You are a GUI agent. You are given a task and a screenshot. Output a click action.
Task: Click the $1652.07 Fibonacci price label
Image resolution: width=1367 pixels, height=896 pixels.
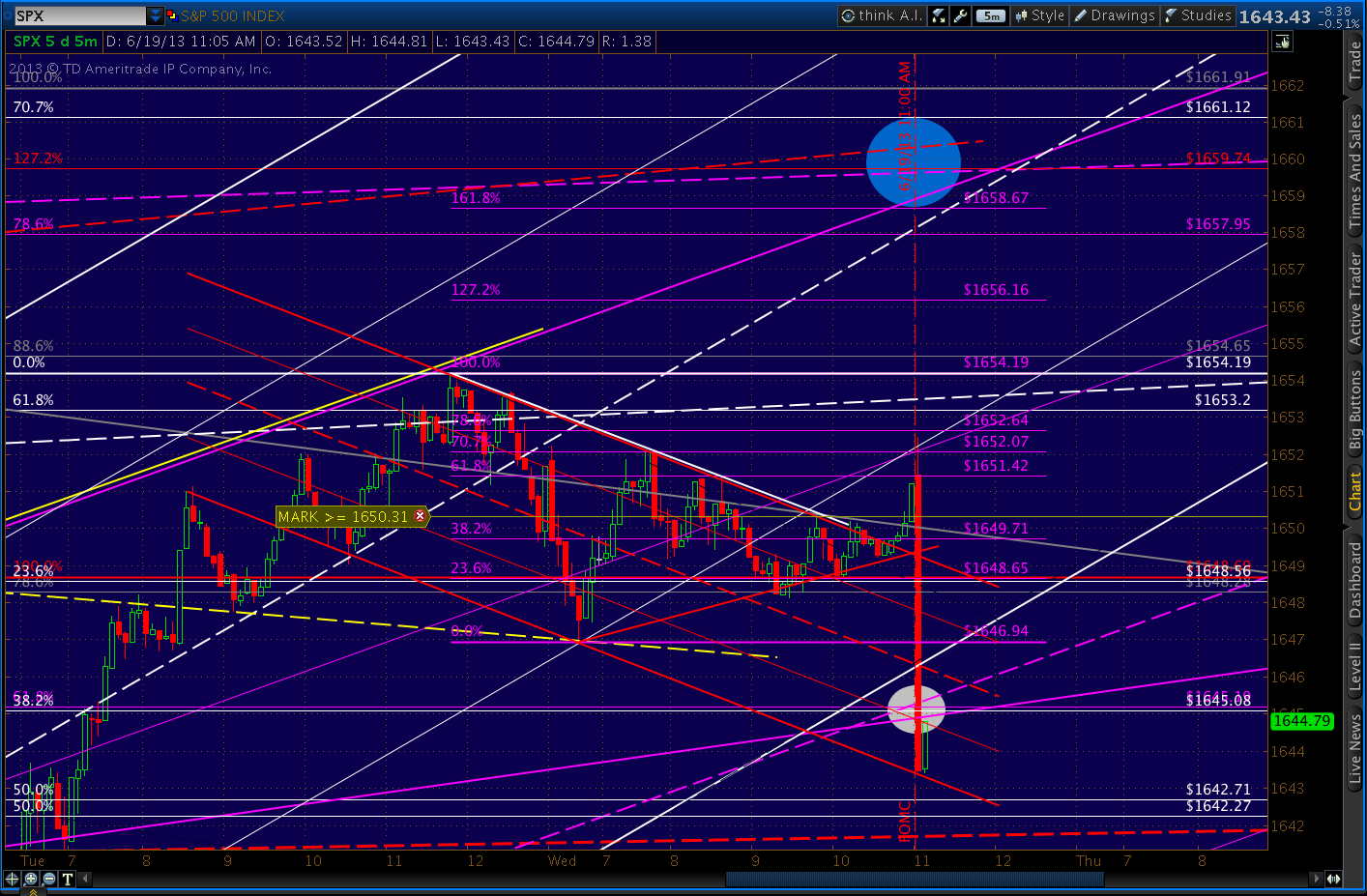point(996,442)
